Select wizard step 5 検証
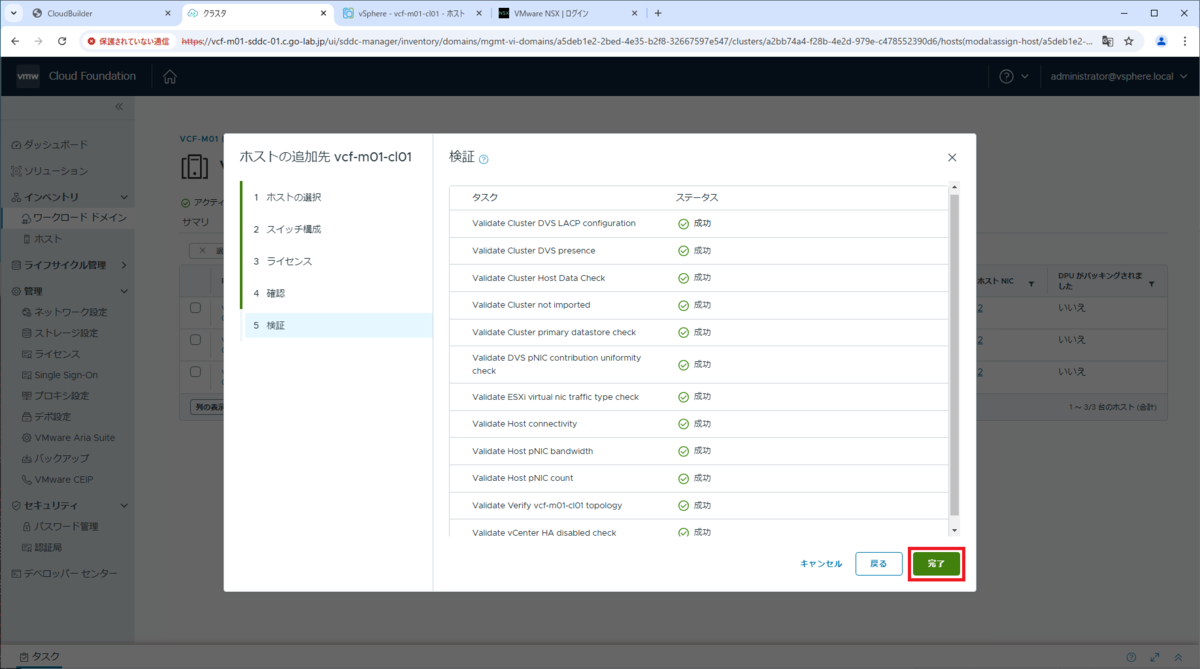Screen dimensions: 1200x669 coord(338,325)
